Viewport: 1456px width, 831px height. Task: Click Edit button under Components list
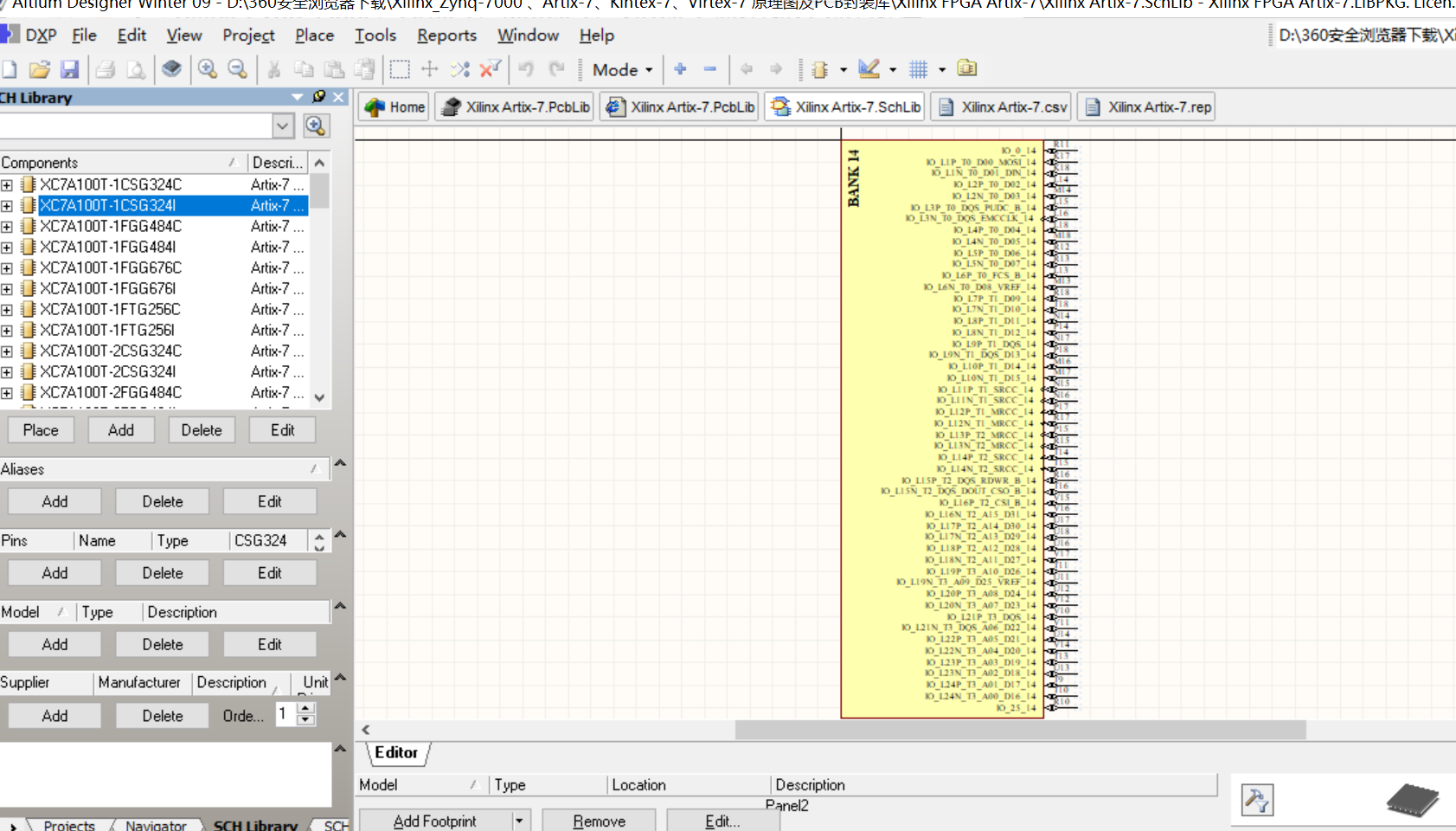click(x=282, y=430)
